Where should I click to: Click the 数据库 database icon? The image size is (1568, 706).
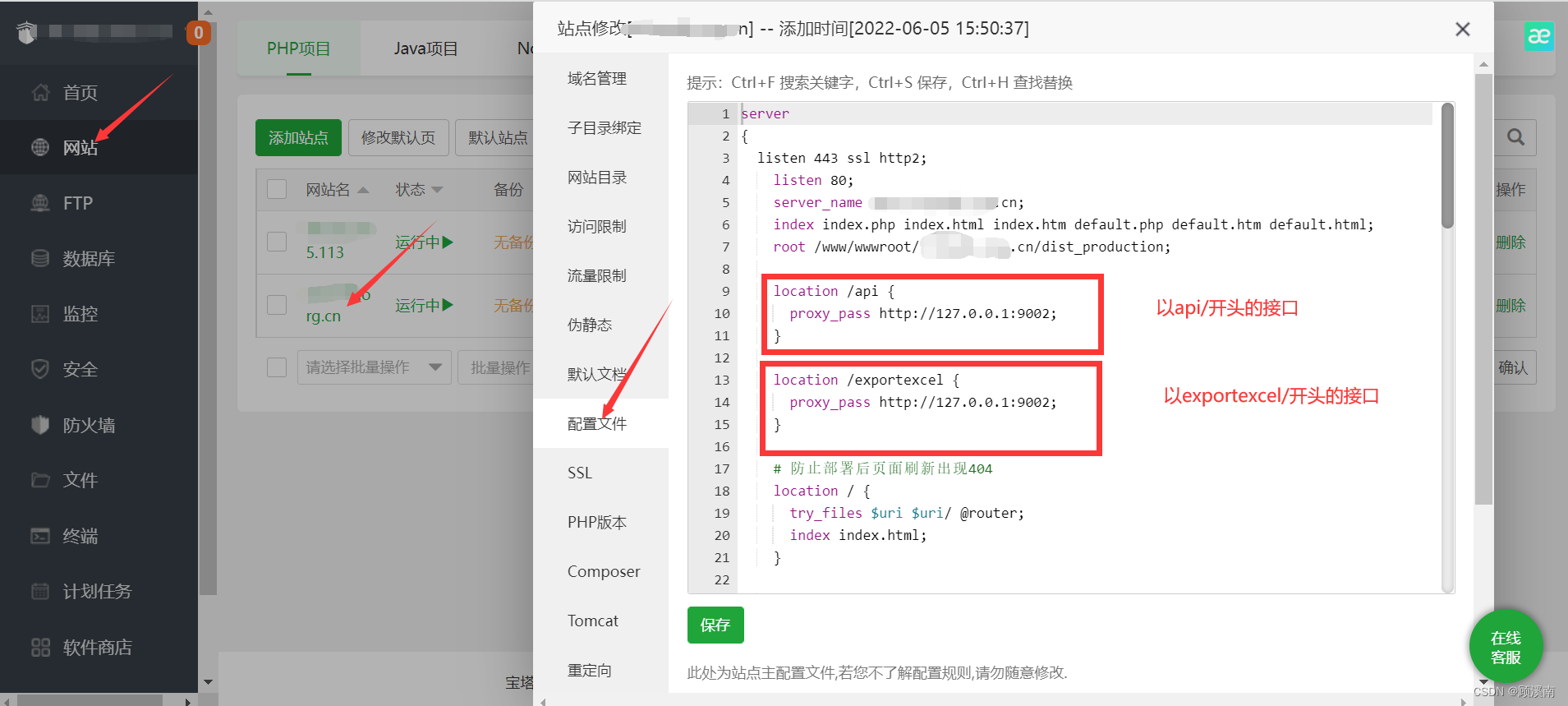tap(40, 258)
